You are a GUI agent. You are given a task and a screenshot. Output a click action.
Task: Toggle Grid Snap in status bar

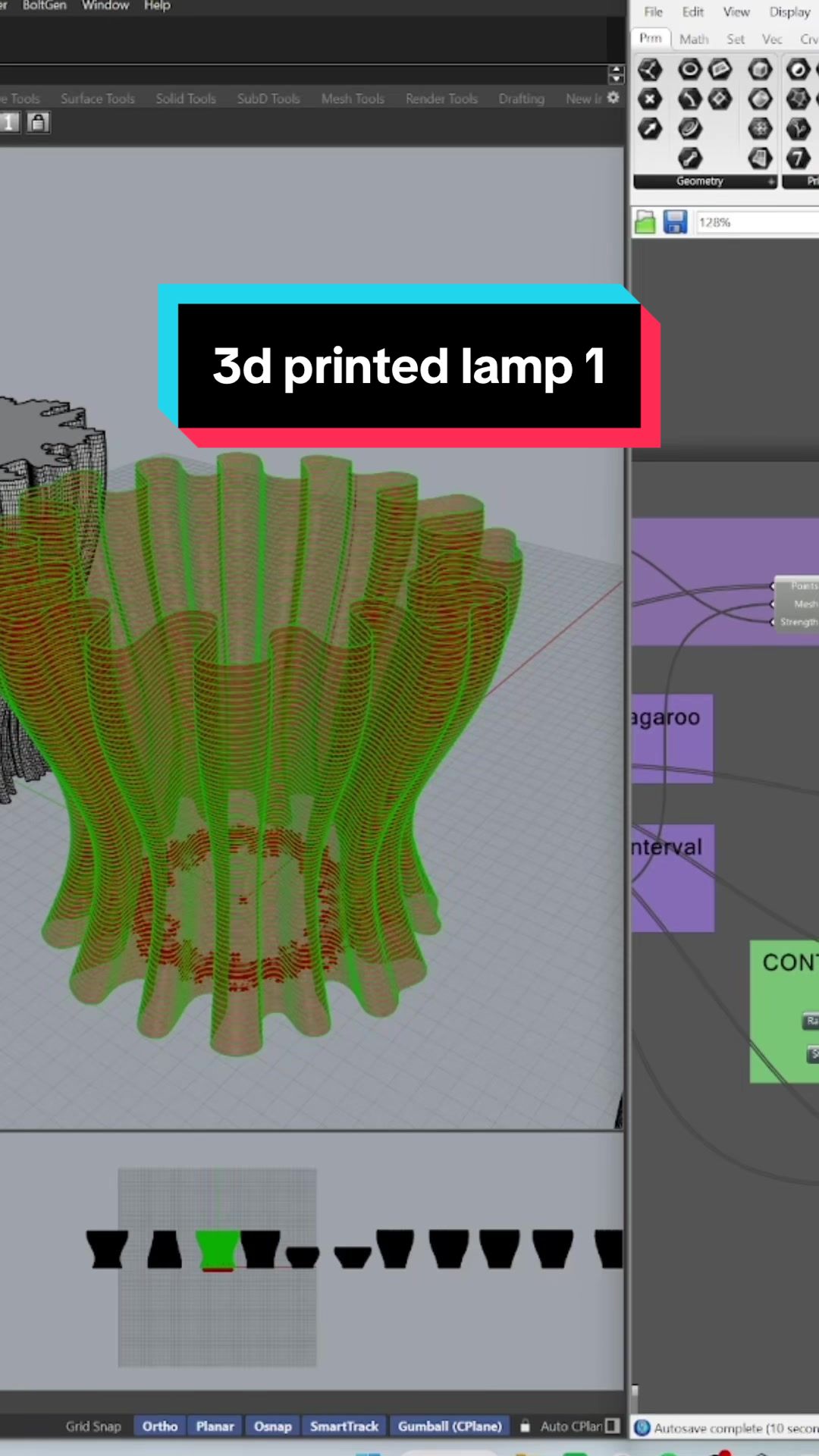pos(93,1426)
